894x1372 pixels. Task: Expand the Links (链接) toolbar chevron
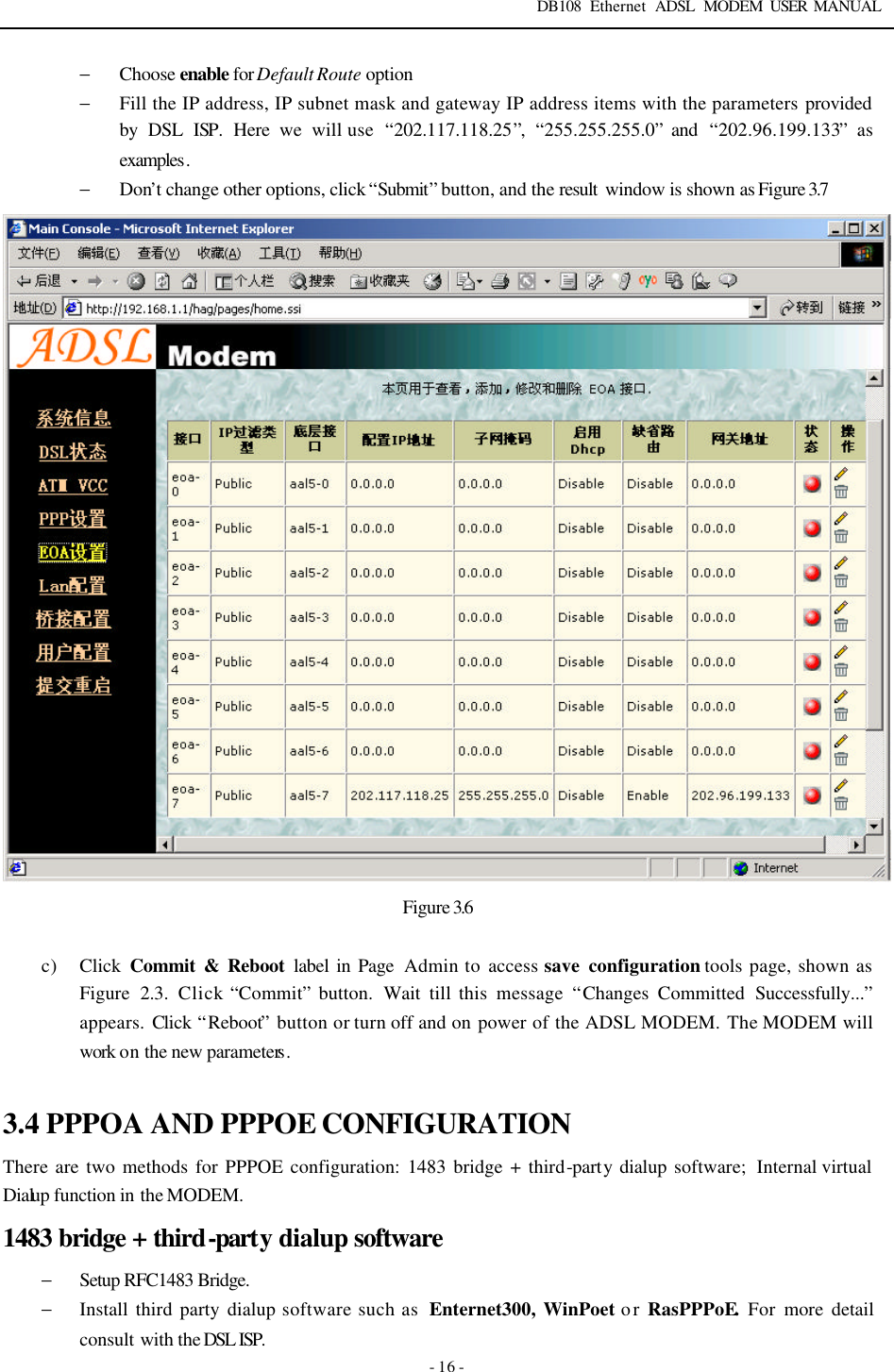pos(876,306)
